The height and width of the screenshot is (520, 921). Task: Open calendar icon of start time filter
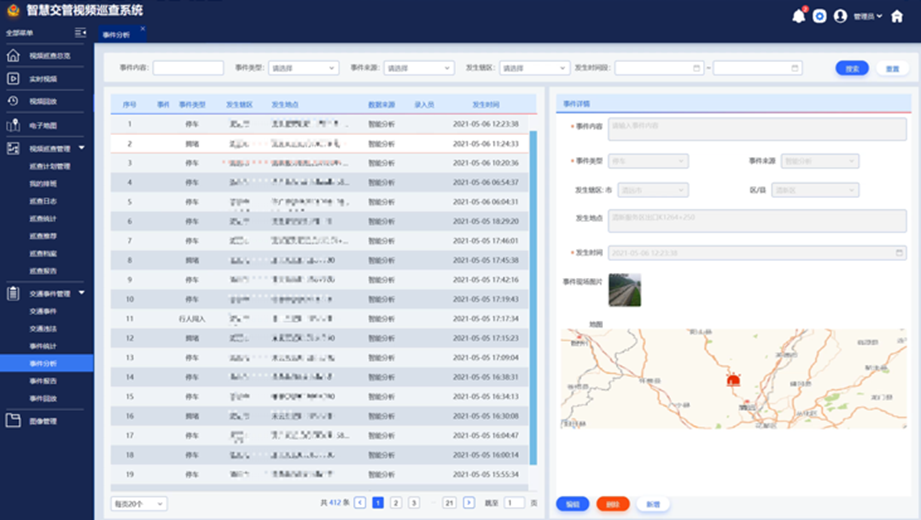tap(697, 68)
